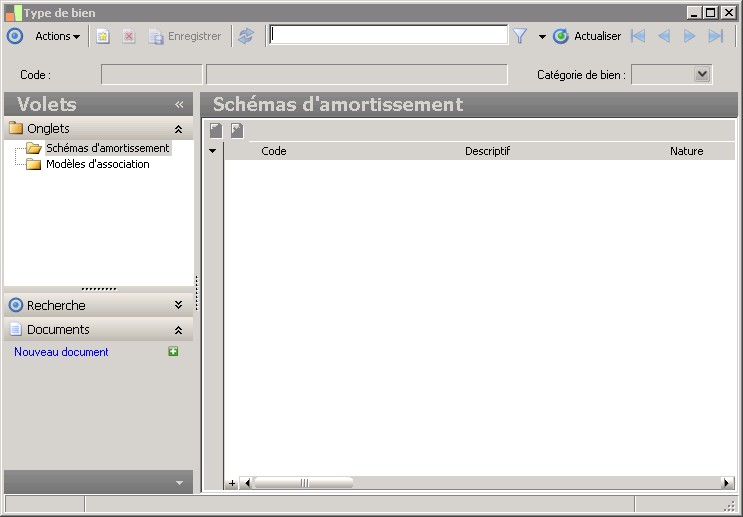Click the Nouveau document link
This screenshot has height=517, width=743.
tap(61, 352)
